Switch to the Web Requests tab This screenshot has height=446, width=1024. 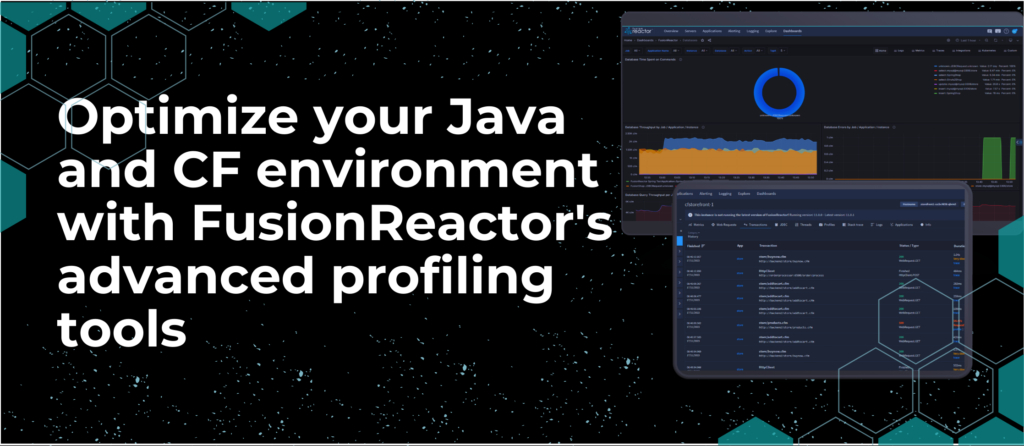(x=724, y=225)
